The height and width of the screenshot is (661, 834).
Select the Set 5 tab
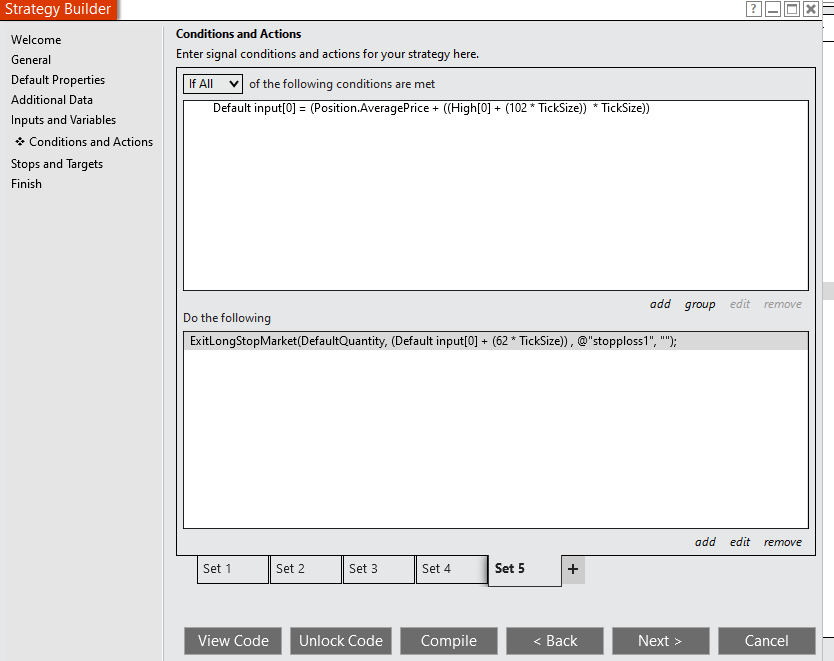click(524, 570)
